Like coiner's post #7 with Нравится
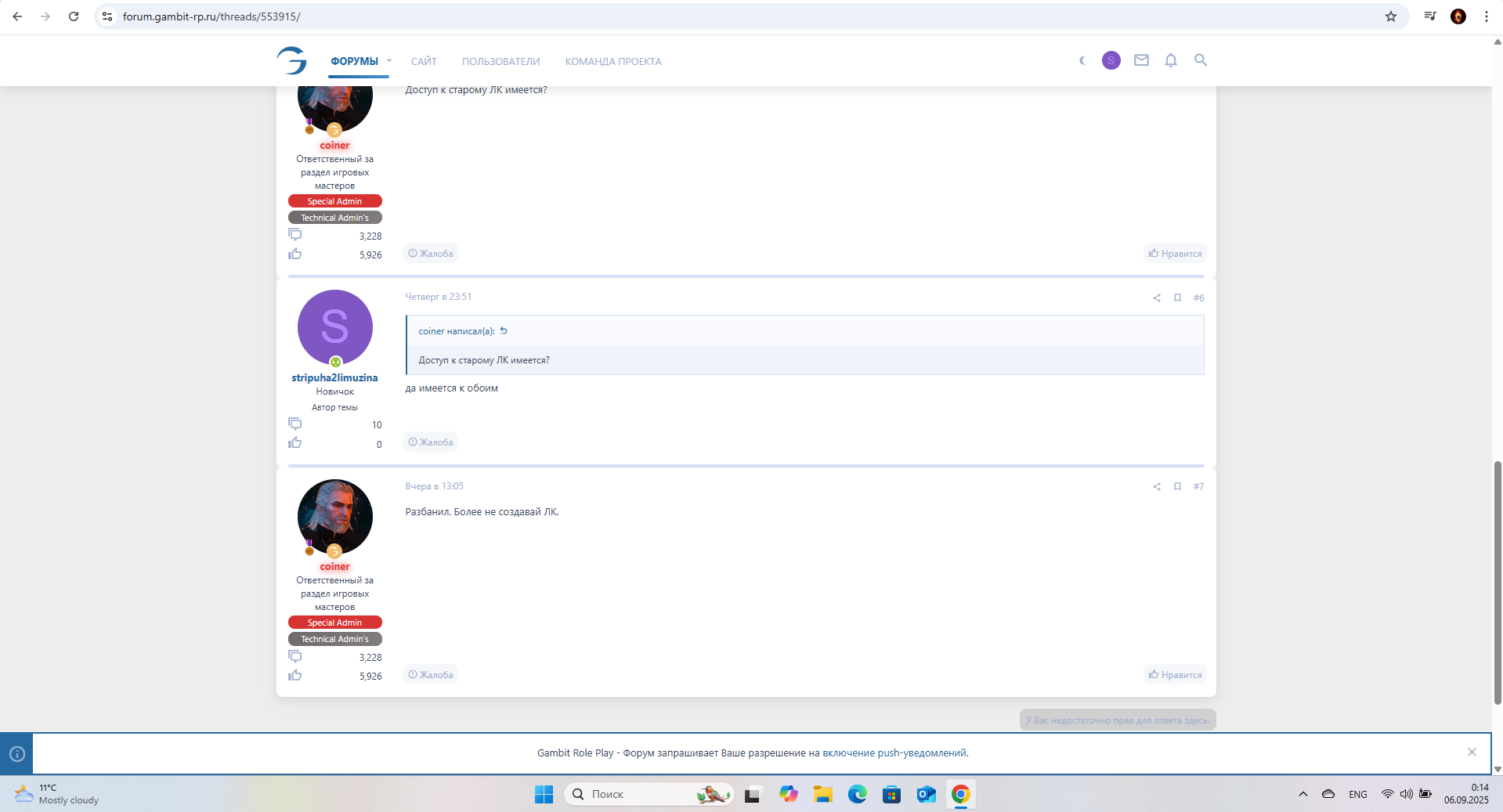 tap(1175, 674)
